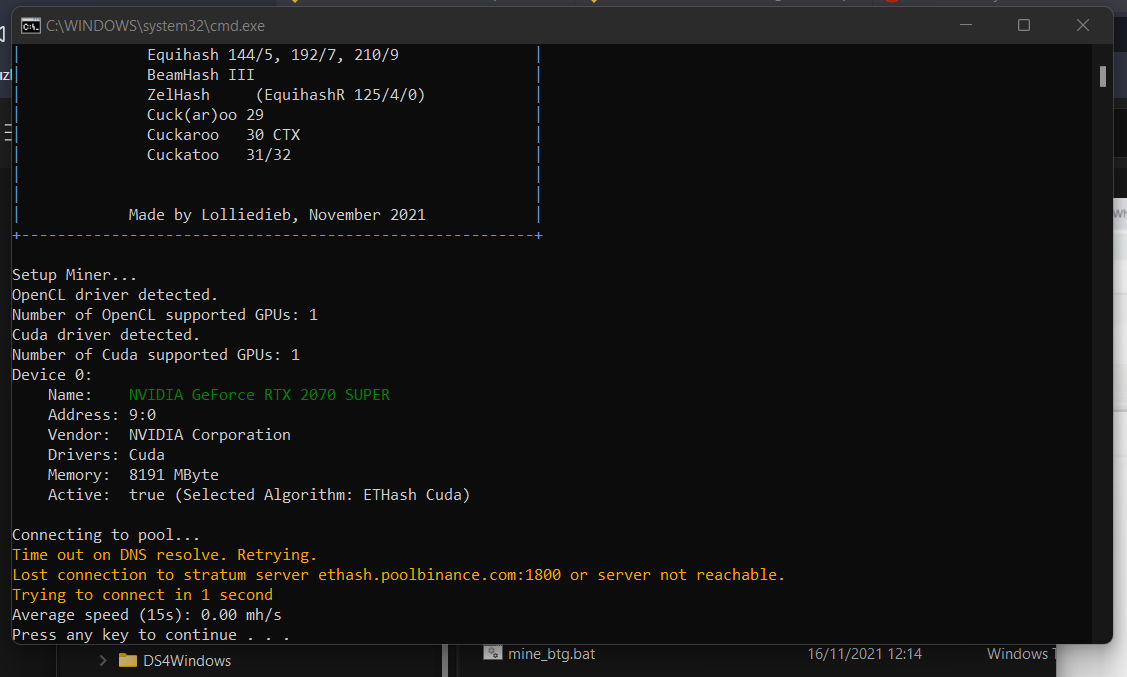Maximize the cmd.exe window

pos(1023,25)
